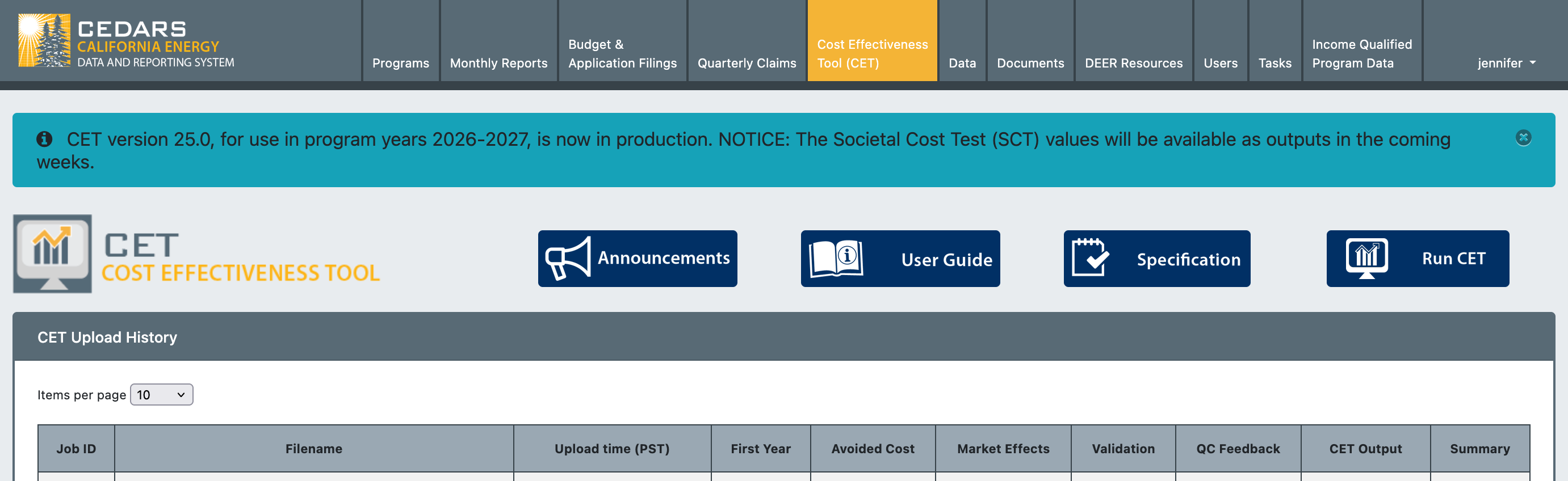Open the User Guide

point(900,259)
